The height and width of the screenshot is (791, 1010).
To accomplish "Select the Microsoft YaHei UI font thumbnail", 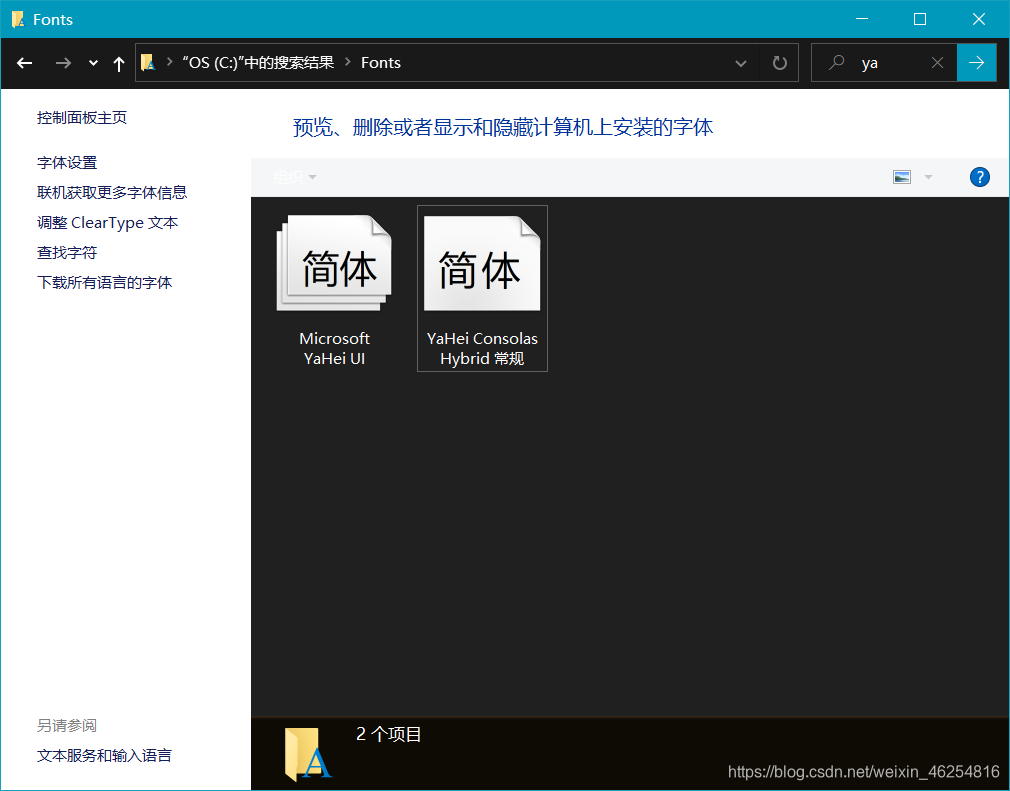I will point(334,263).
